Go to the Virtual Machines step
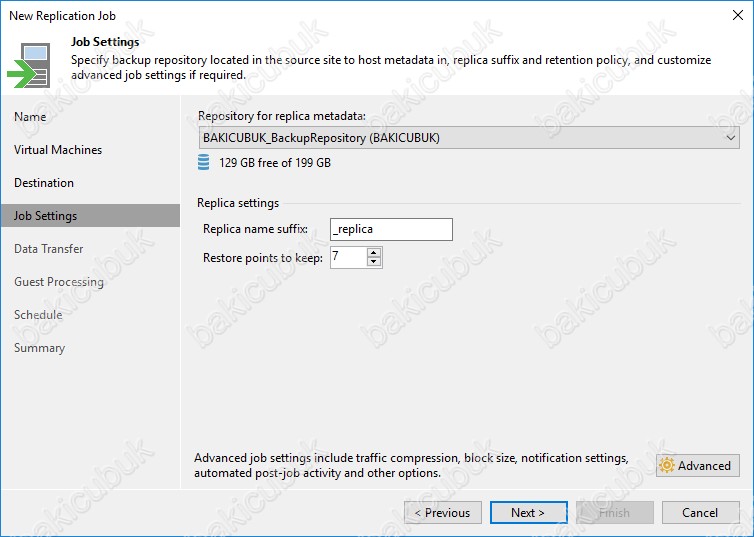The width and height of the screenshot is (754, 537). click(58, 150)
